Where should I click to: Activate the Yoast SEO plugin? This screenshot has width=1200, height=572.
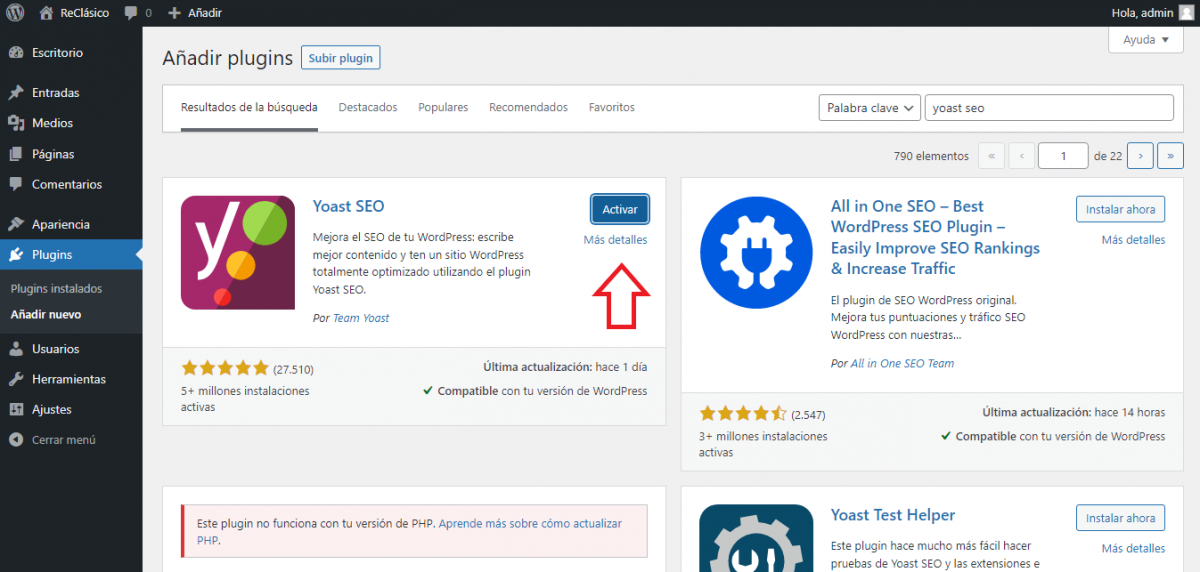point(620,209)
